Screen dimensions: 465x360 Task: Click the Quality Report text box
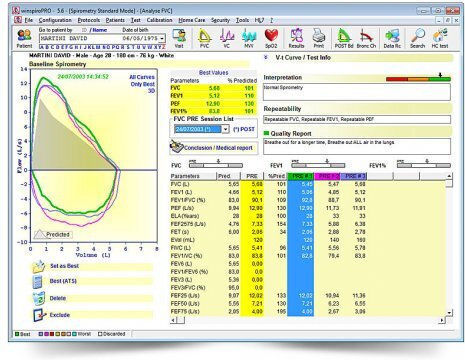[357, 147]
